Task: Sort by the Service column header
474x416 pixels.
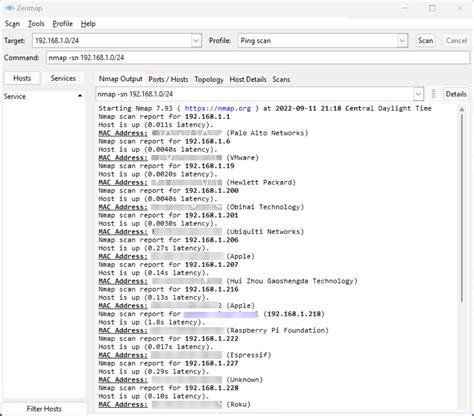Action: 43,96
